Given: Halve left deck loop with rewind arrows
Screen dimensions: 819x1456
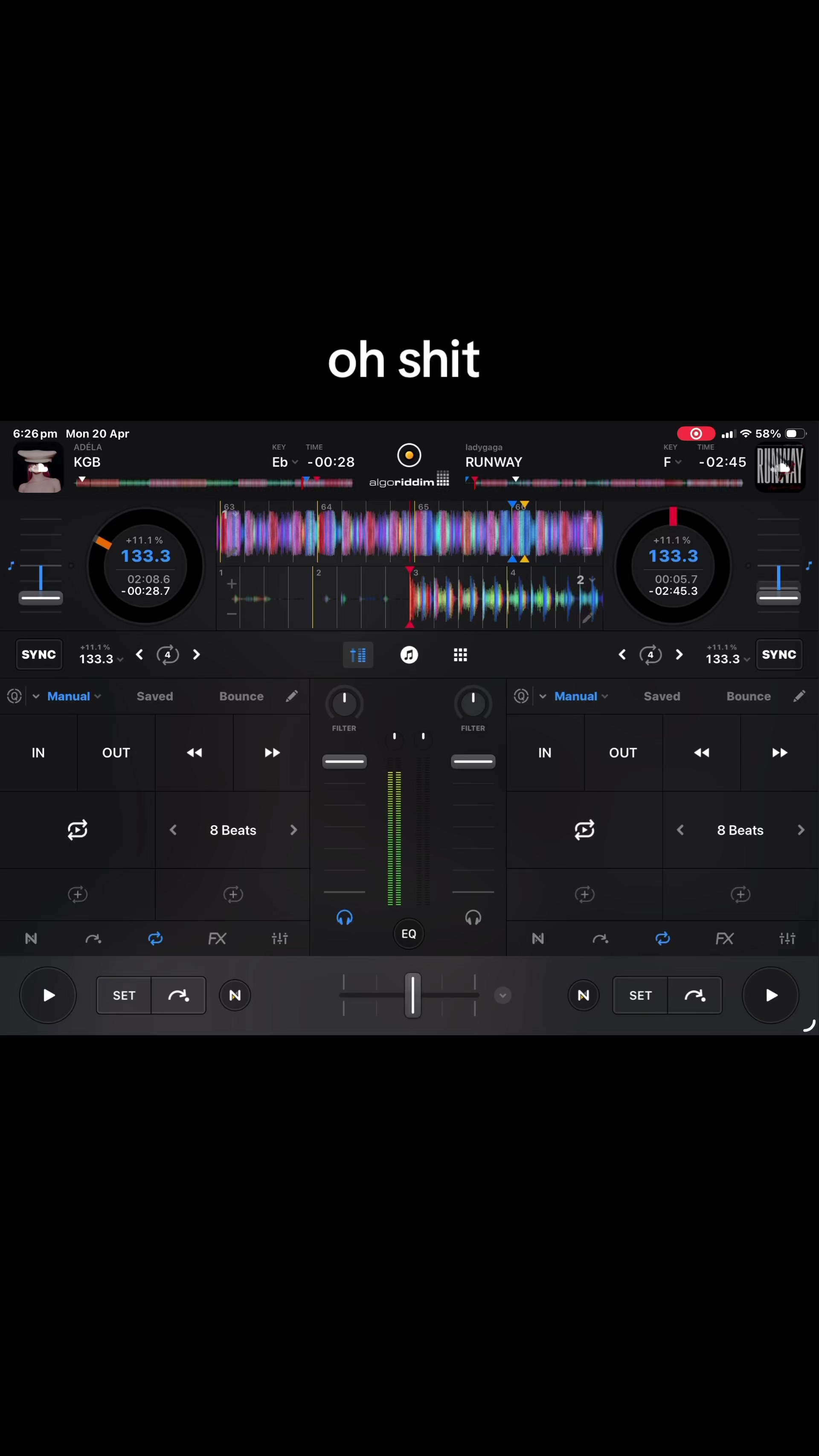Looking at the screenshot, I should 195,753.
